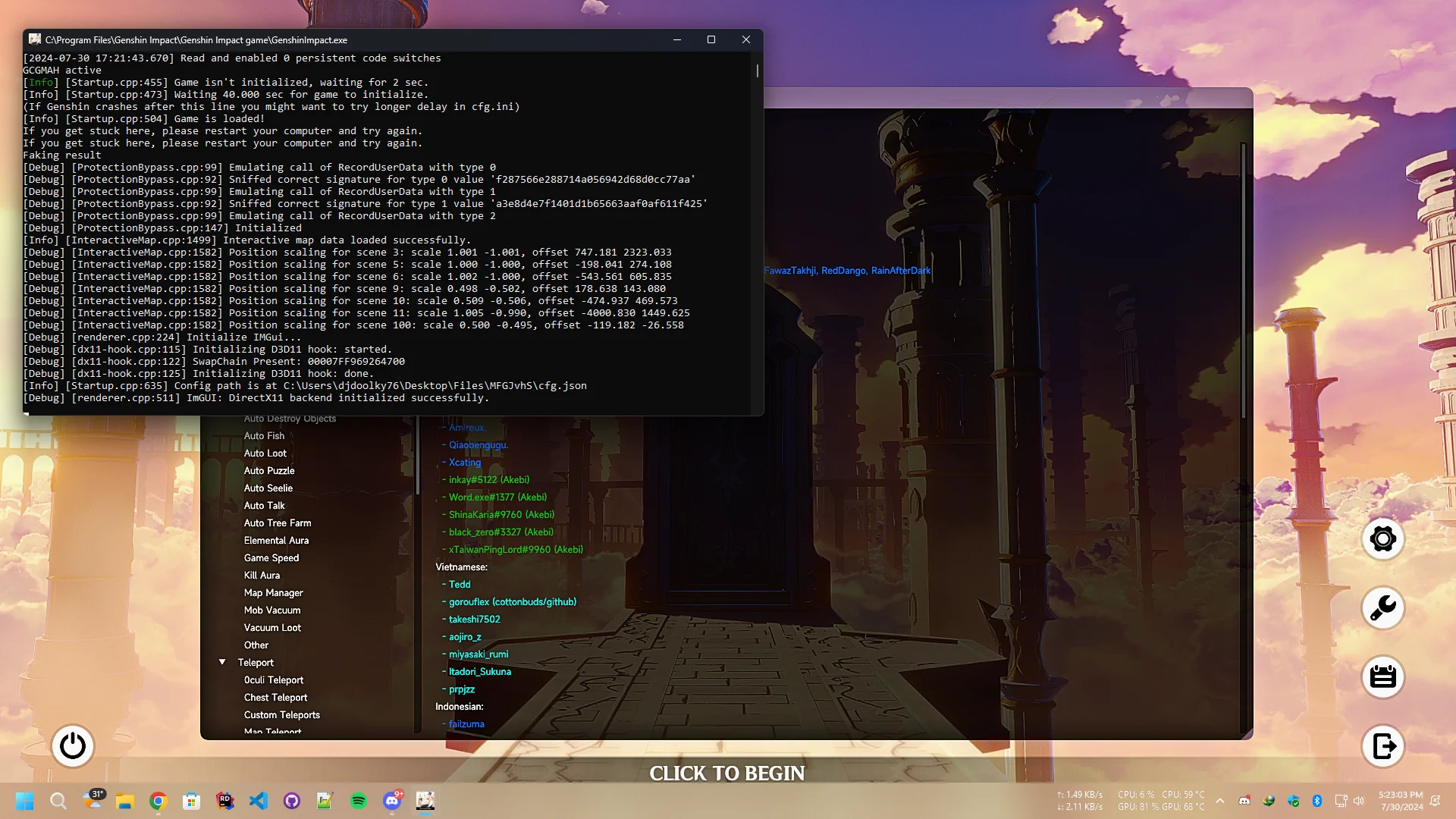
Task: Open the calendar notice board icon
Action: pyautogui.click(x=1382, y=677)
